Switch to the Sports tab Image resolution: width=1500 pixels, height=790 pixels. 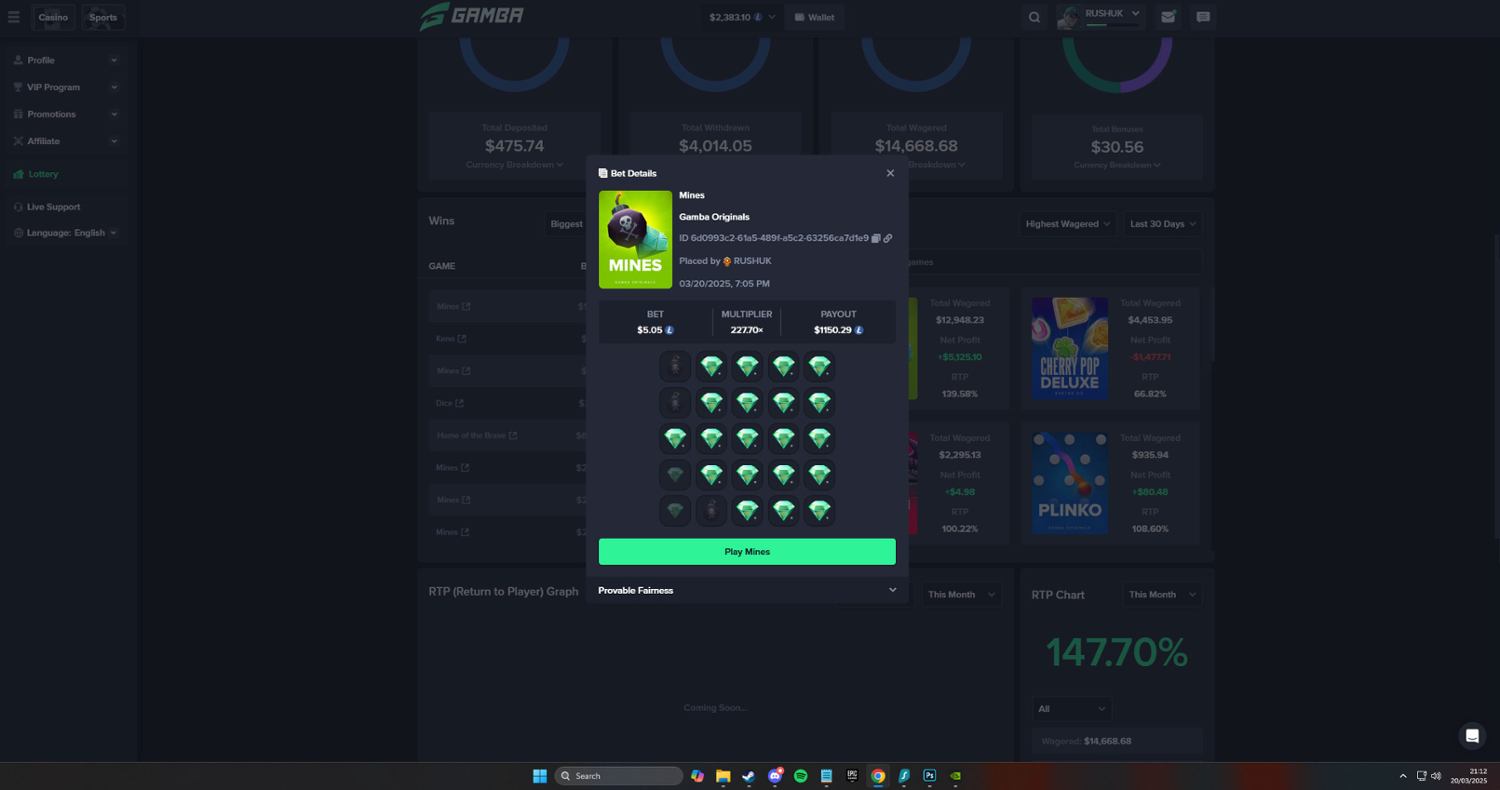tap(102, 17)
